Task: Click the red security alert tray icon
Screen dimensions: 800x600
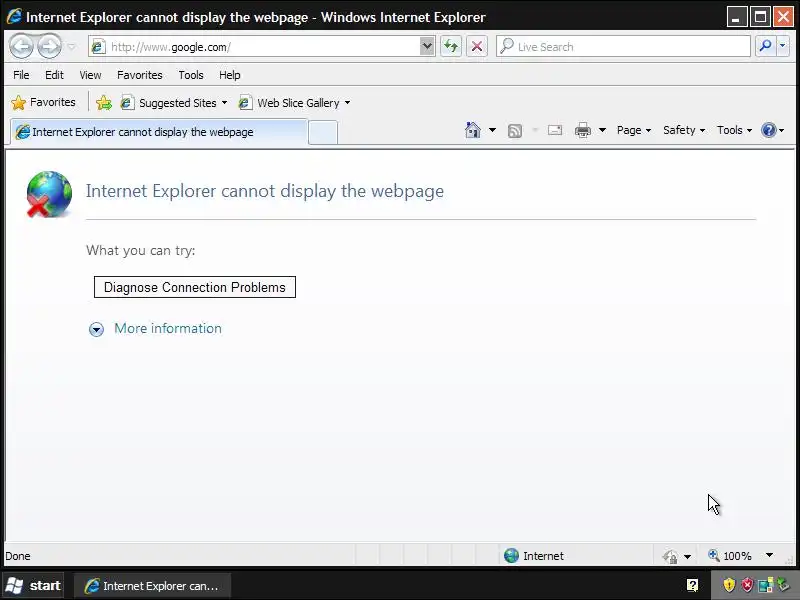Action: coord(747,585)
